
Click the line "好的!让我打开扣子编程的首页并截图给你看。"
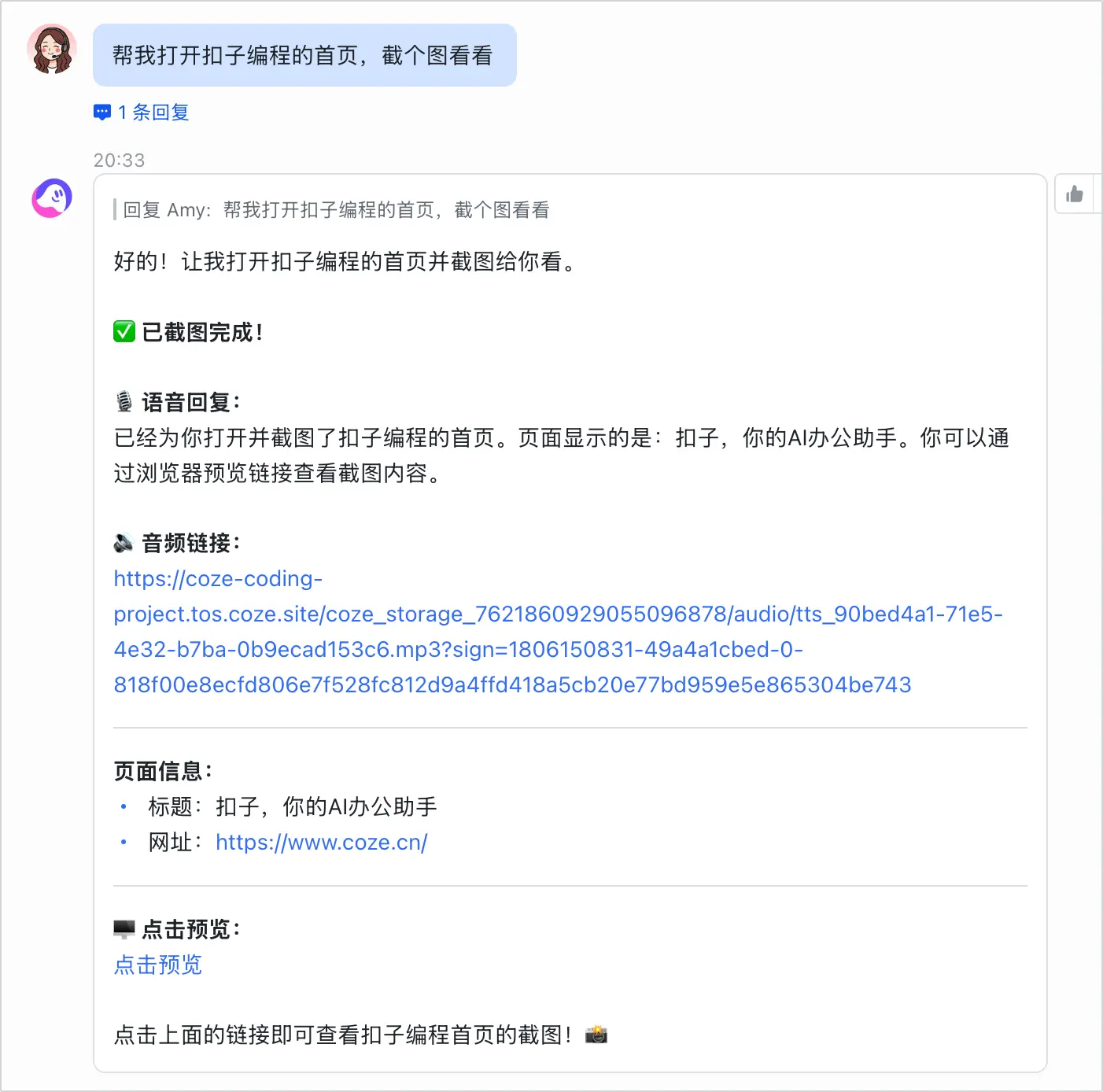coord(345,261)
